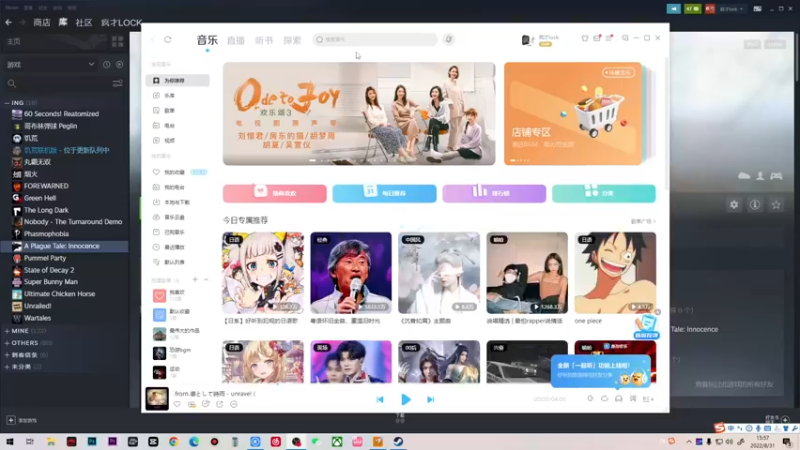Toggle the loop mode icon in player bar
The height and width of the screenshot is (450, 800).
(605, 399)
